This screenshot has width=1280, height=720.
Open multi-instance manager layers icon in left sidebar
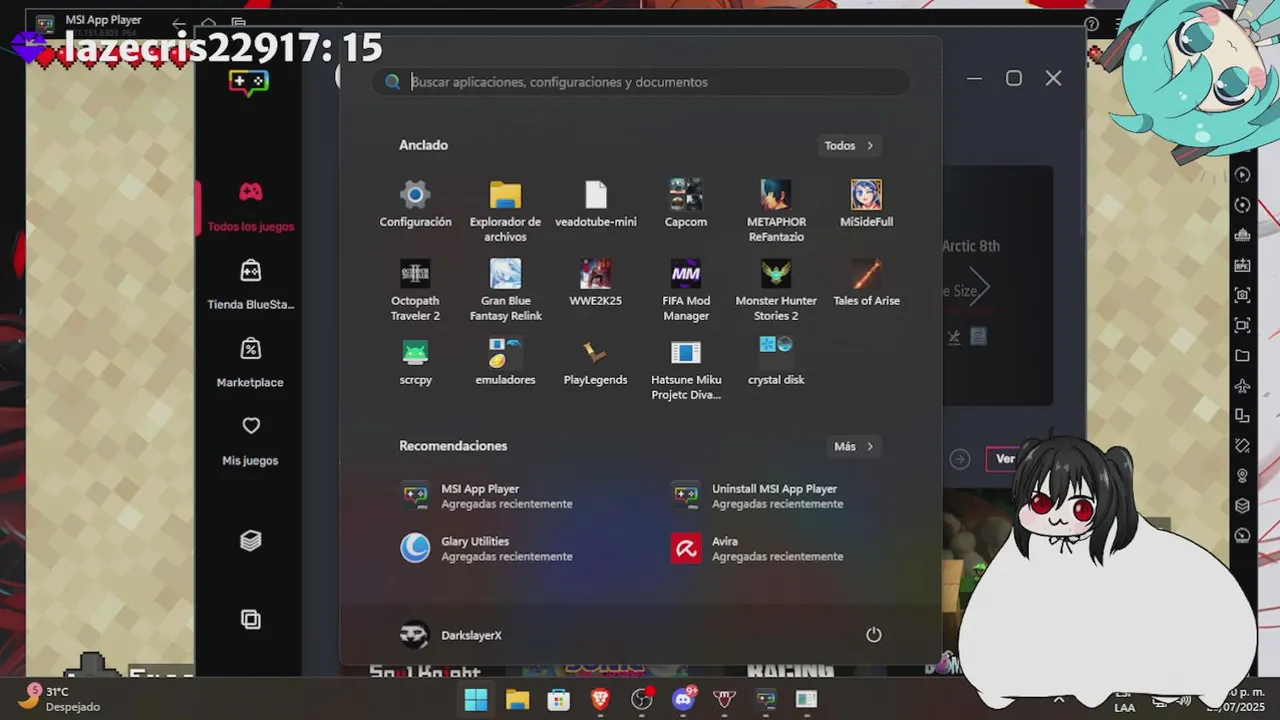250,540
